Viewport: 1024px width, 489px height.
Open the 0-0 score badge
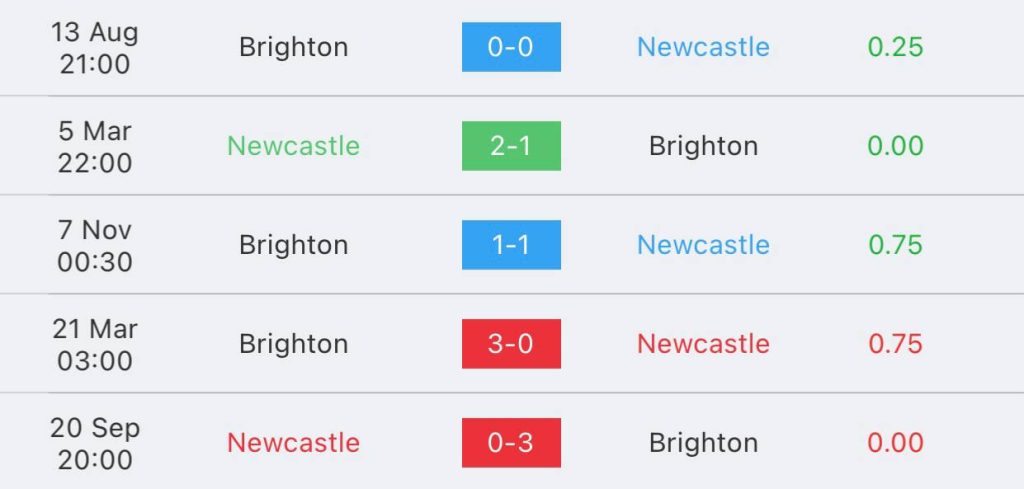[511, 47]
